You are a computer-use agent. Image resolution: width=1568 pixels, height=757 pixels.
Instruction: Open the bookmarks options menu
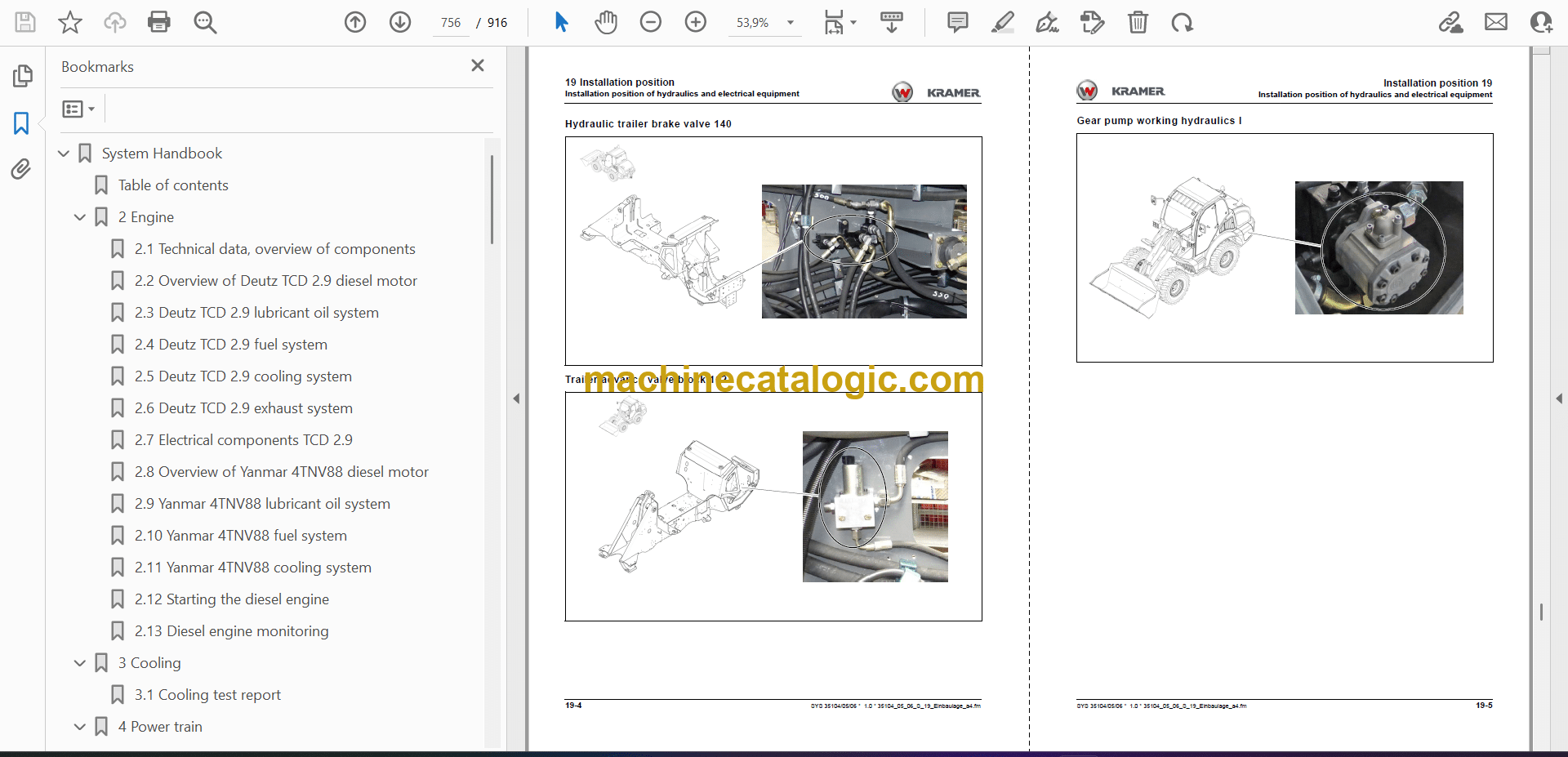click(x=78, y=109)
